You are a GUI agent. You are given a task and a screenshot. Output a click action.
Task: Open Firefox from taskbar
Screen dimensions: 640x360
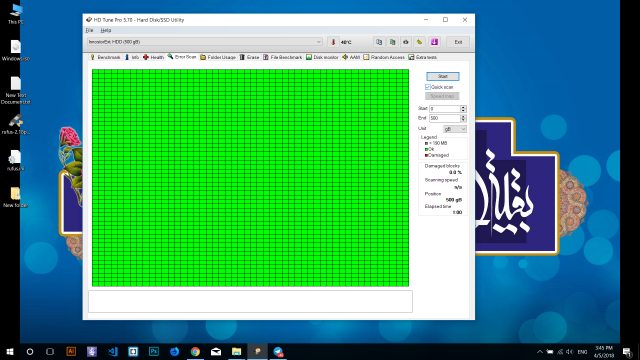pyautogui.click(x=175, y=351)
